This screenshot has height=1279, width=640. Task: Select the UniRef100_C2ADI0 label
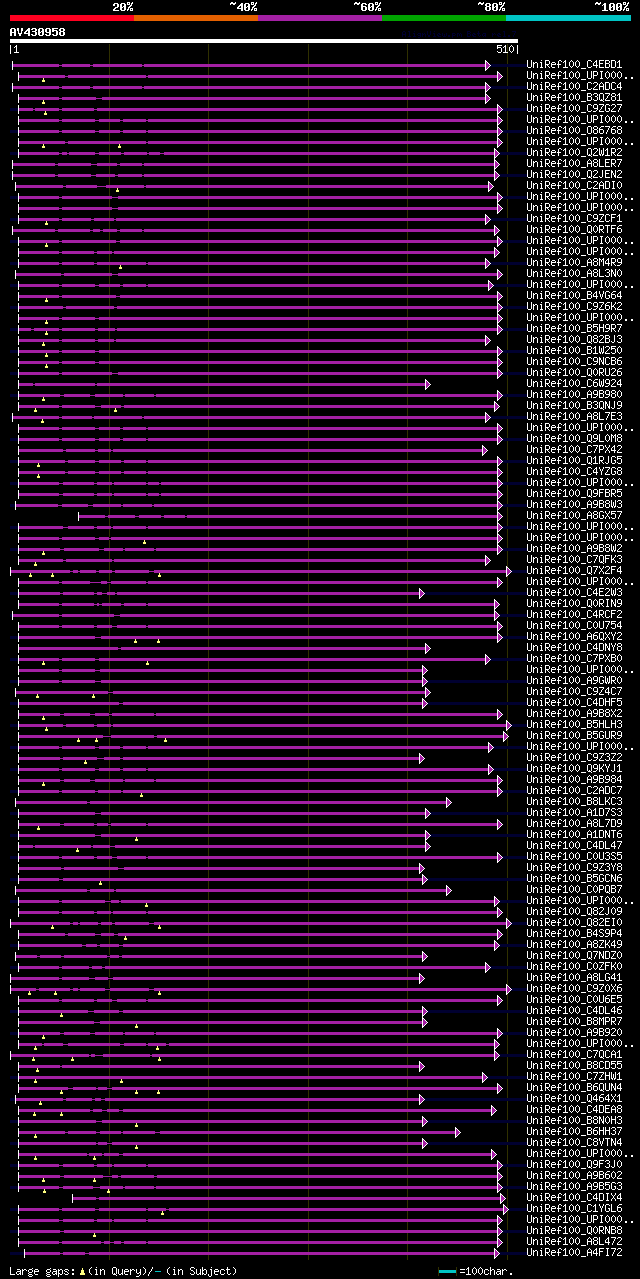coord(574,186)
